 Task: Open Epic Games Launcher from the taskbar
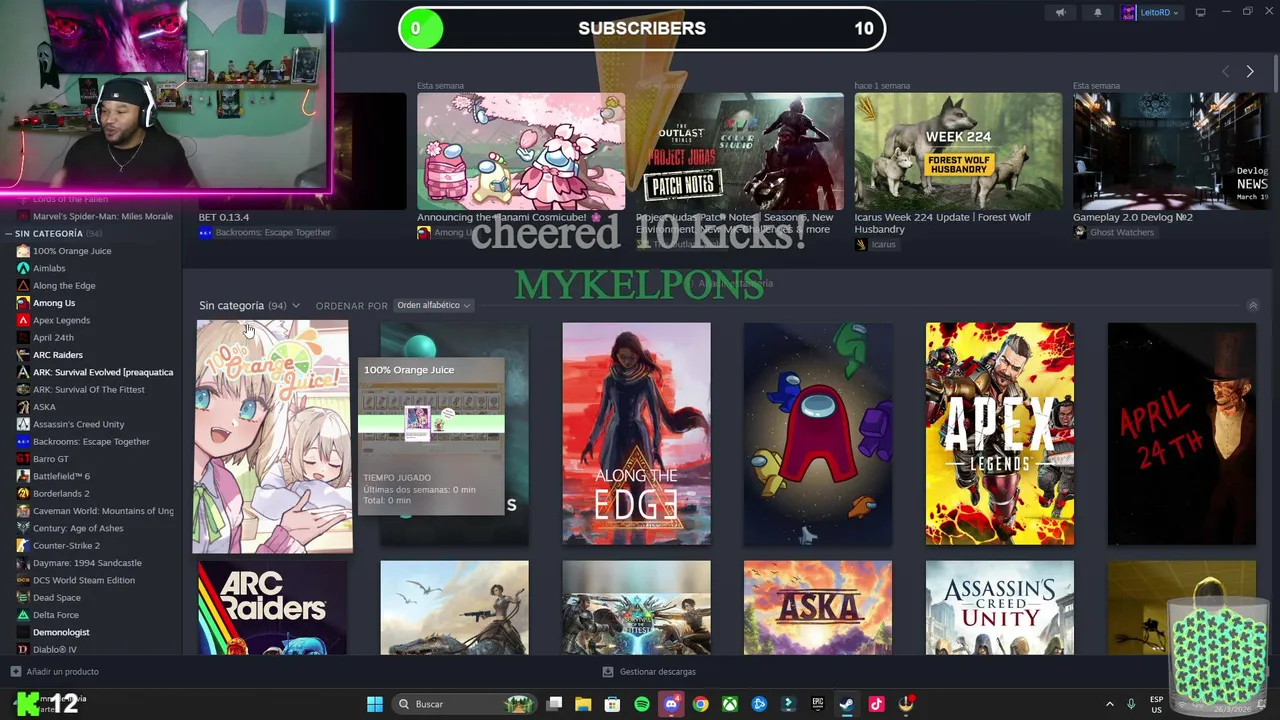coord(817,704)
